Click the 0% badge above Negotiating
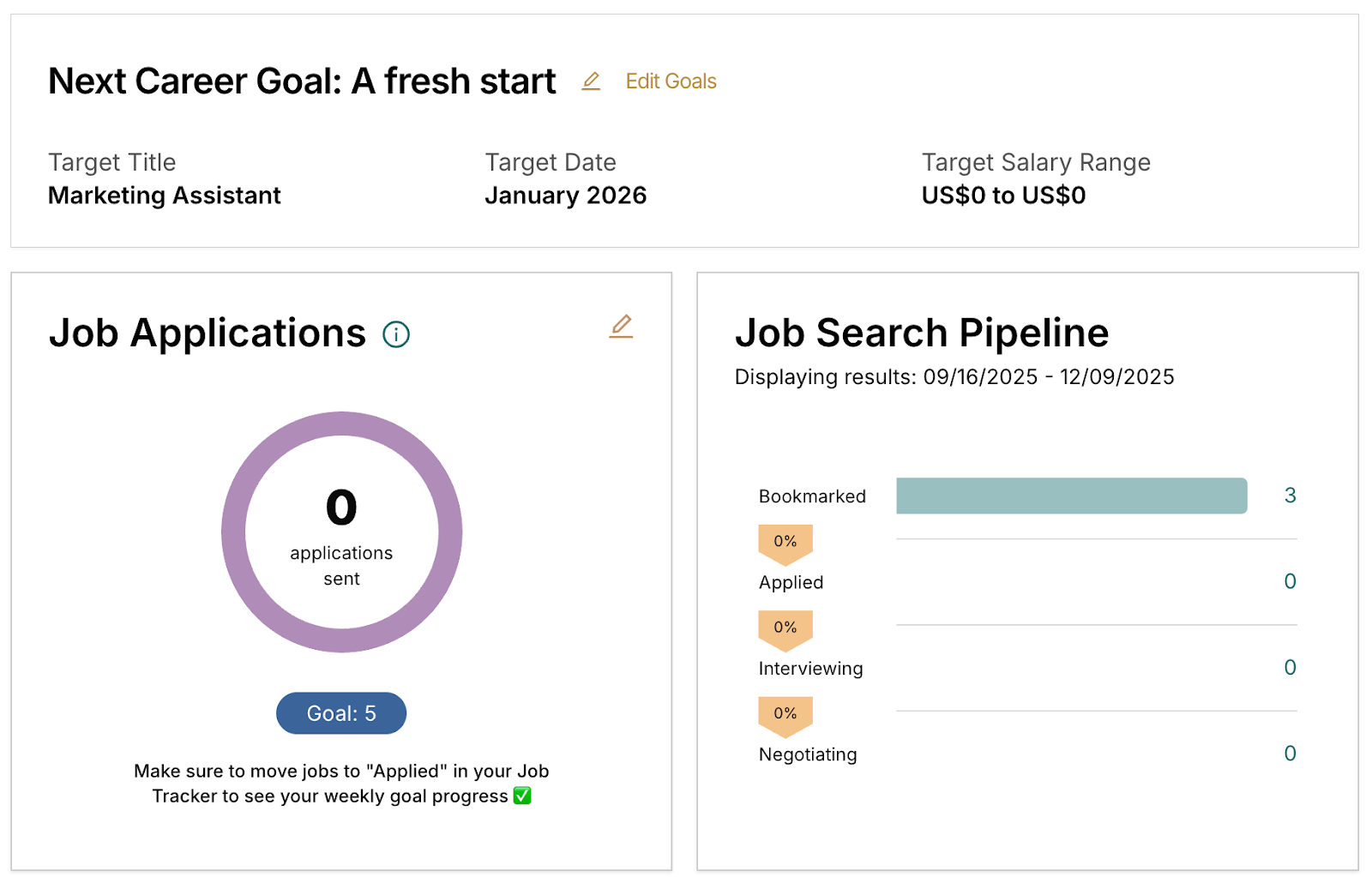The image size is (1372, 877). pos(785,713)
